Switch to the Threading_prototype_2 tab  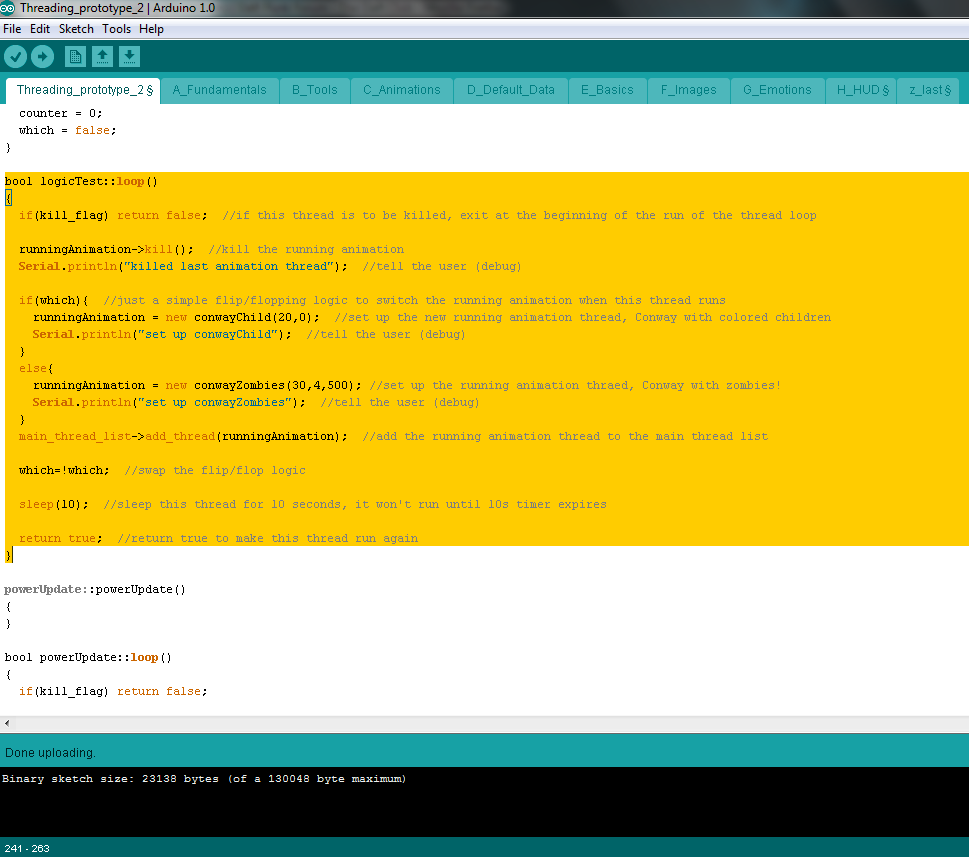(83, 90)
